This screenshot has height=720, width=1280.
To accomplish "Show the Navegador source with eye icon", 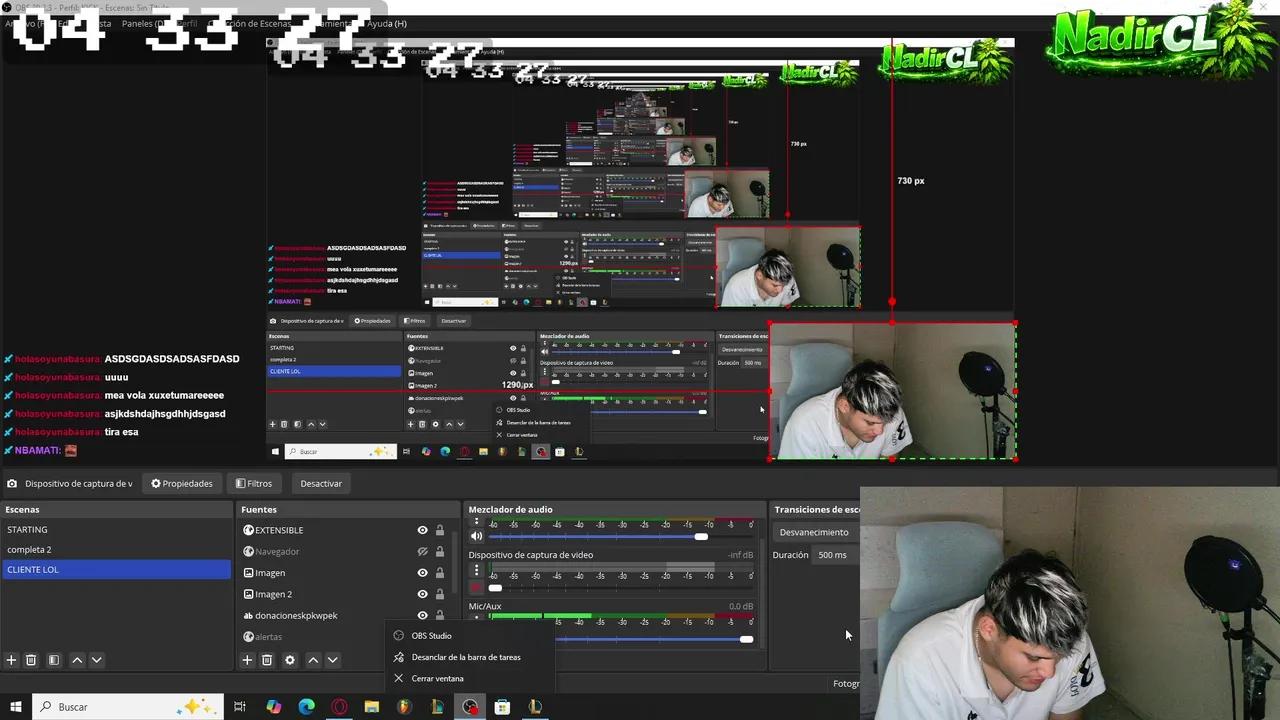I will [x=422, y=552].
